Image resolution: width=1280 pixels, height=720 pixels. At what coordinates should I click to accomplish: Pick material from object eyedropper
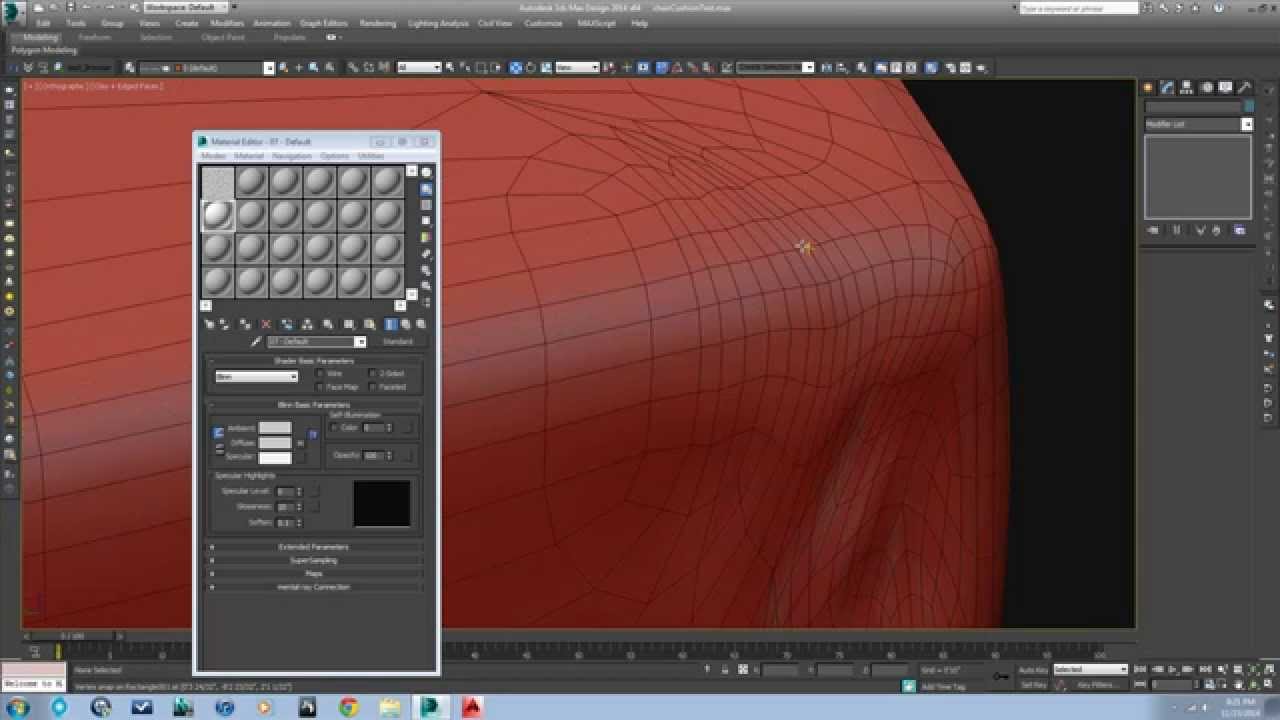click(x=256, y=342)
